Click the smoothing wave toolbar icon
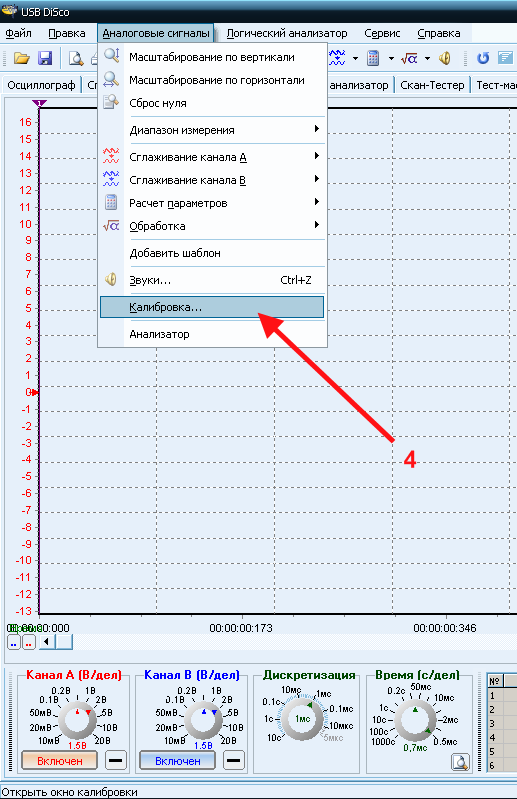 pos(337,58)
